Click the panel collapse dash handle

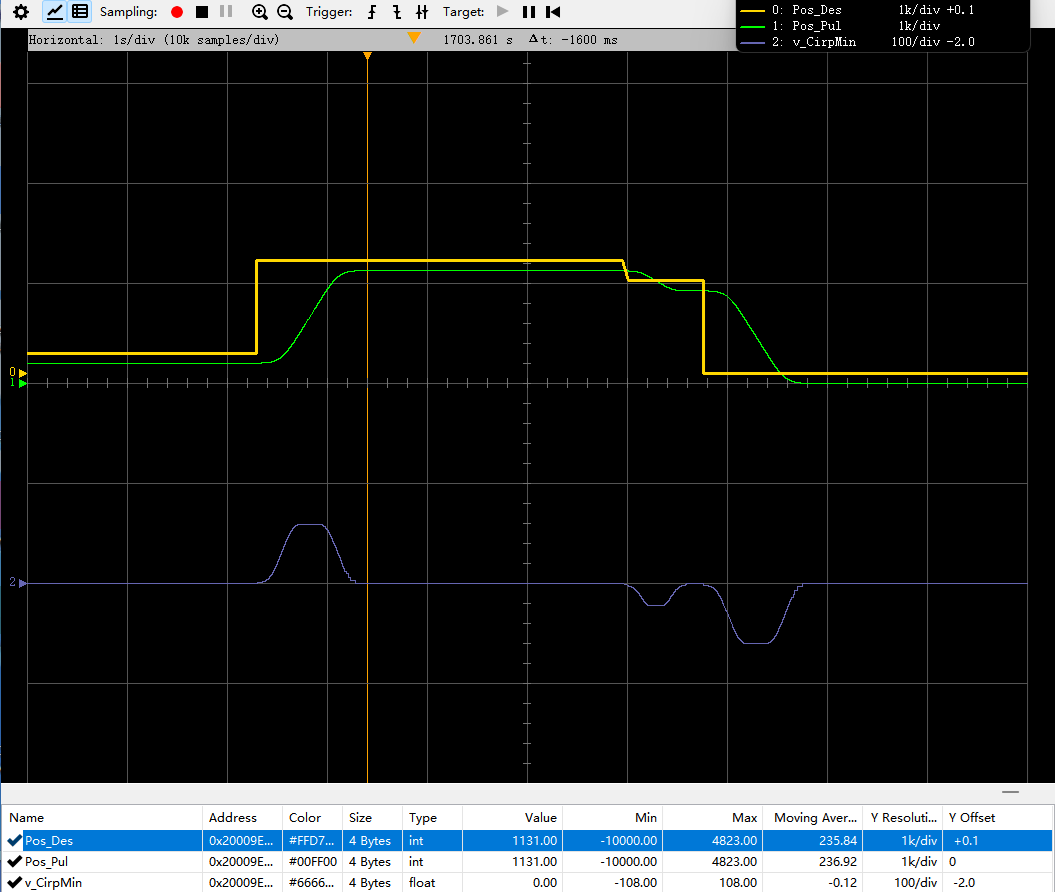[1010, 792]
